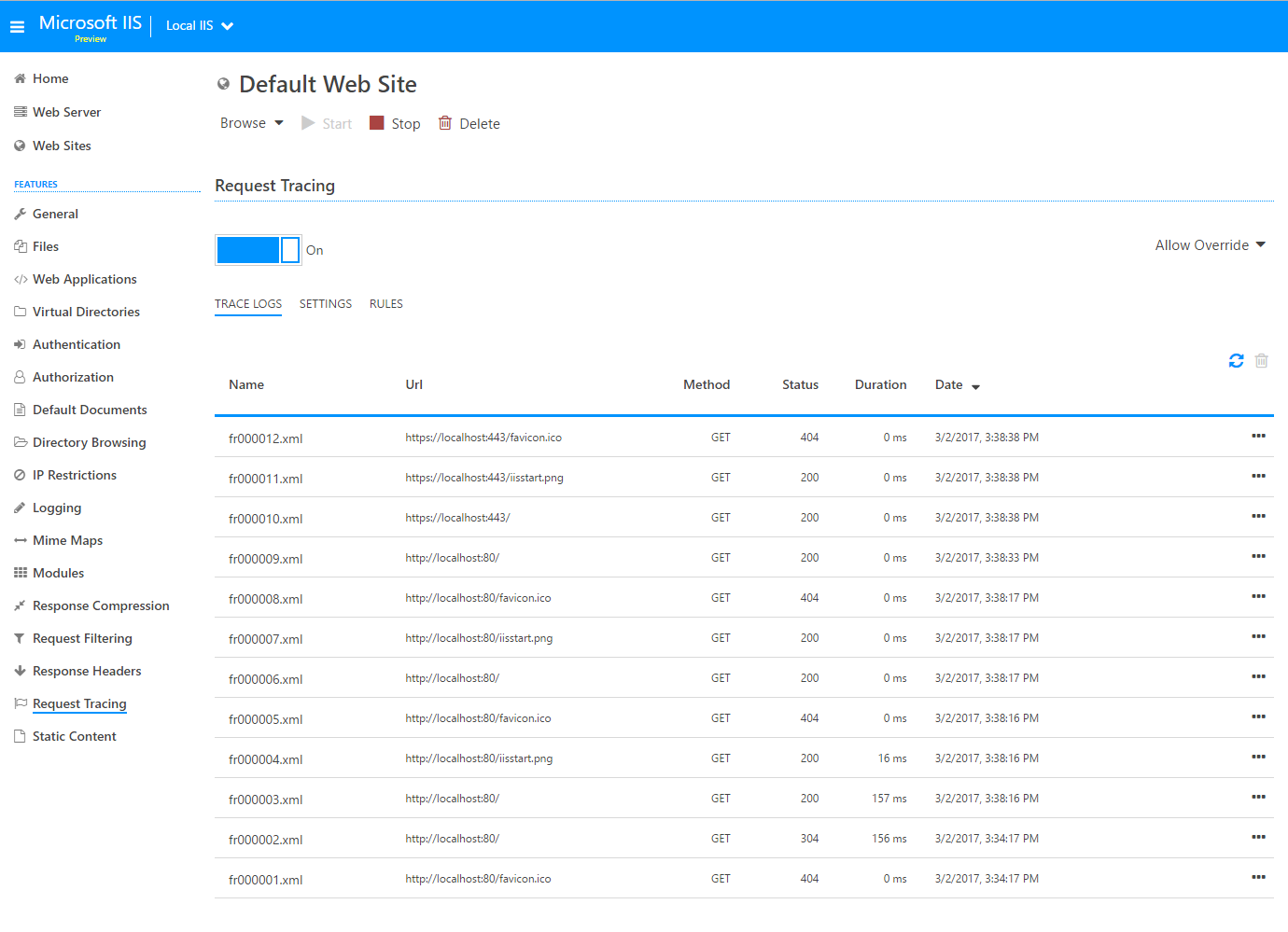Expand the Browse dropdown
This screenshot has height=932, width=1288.
tap(252, 123)
